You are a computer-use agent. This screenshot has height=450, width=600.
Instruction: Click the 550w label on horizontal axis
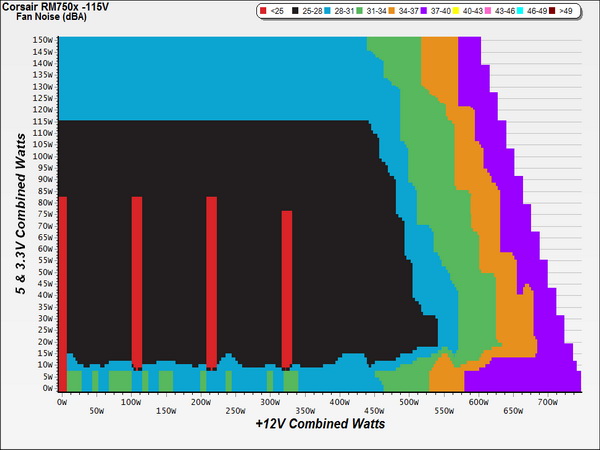click(444, 411)
